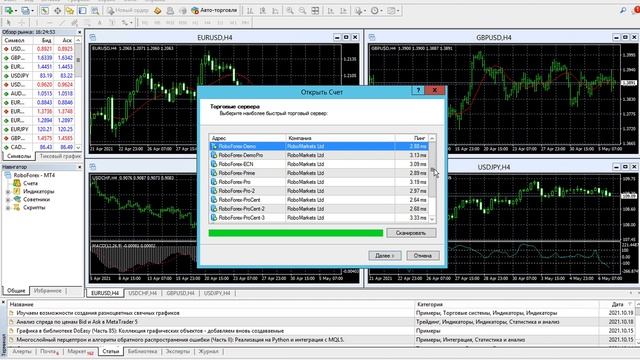The image size is (640, 360).
Task: Close the Navigator panel
Action: [x=80, y=167]
